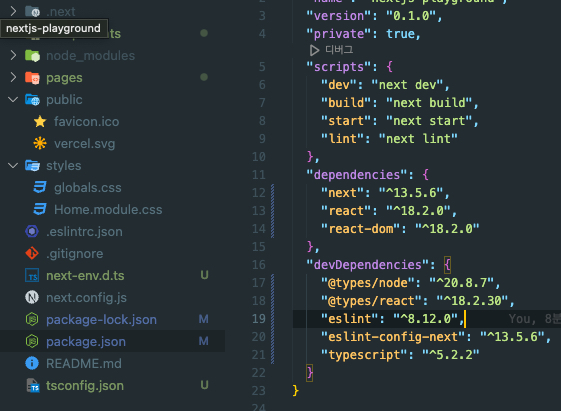The width and height of the screenshot is (561, 411).
Task: Click the styles folder icon
Action: (x=32, y=166)
